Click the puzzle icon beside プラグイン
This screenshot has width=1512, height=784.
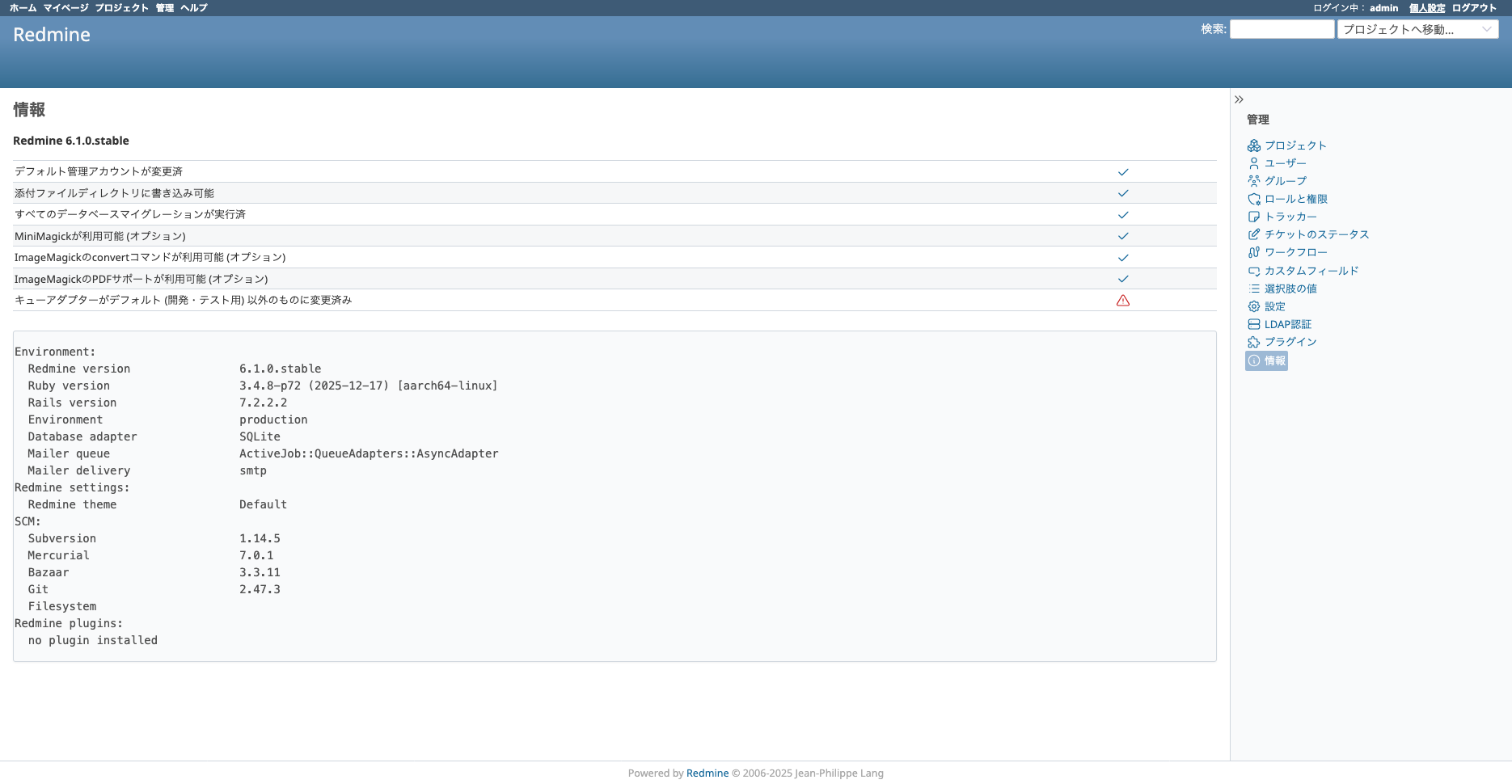point(1254,342)
